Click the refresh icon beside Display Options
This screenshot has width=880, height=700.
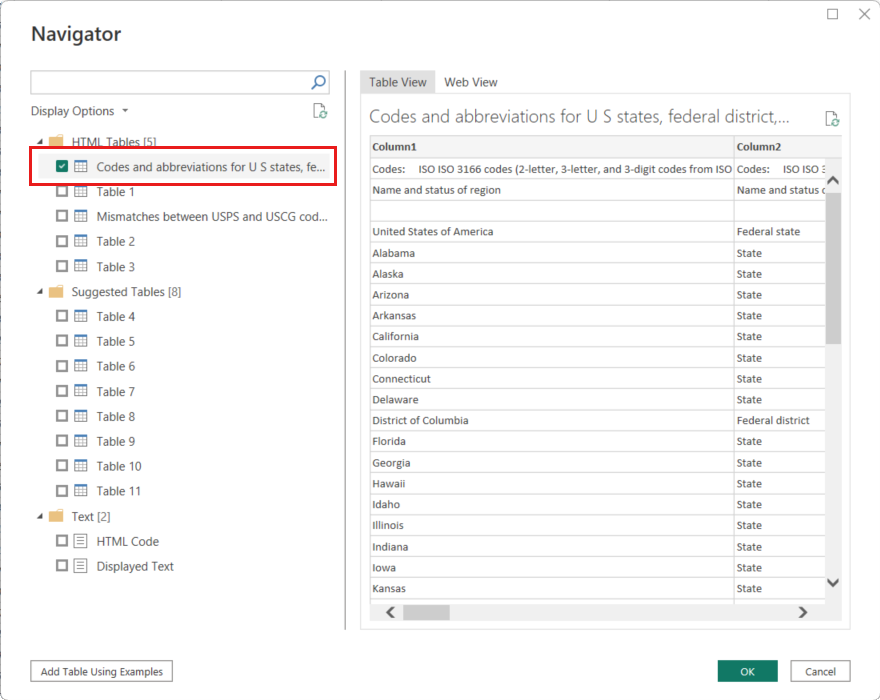(x=320, y=111)
